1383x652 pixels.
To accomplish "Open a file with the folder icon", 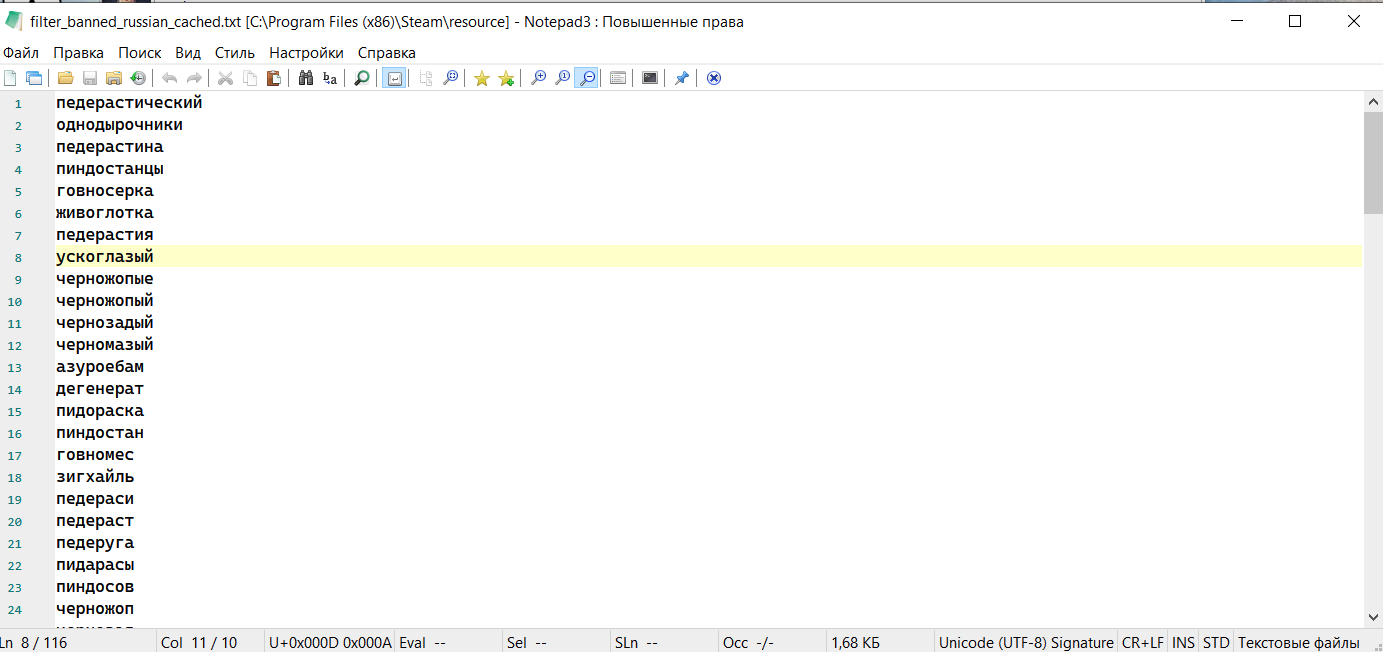I will click(x=66, y=78).
